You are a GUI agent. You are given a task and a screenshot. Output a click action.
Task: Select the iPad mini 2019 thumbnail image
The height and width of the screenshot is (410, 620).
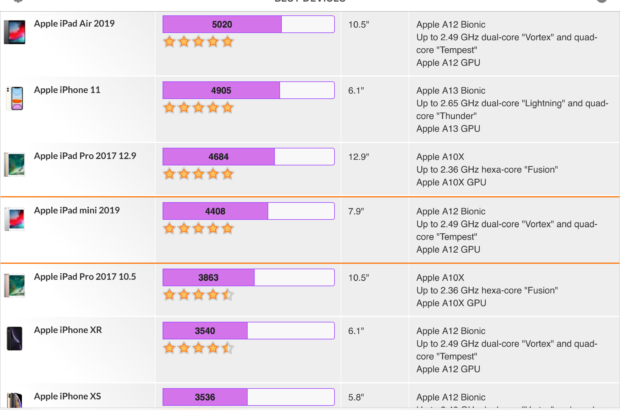coord(14,219)
